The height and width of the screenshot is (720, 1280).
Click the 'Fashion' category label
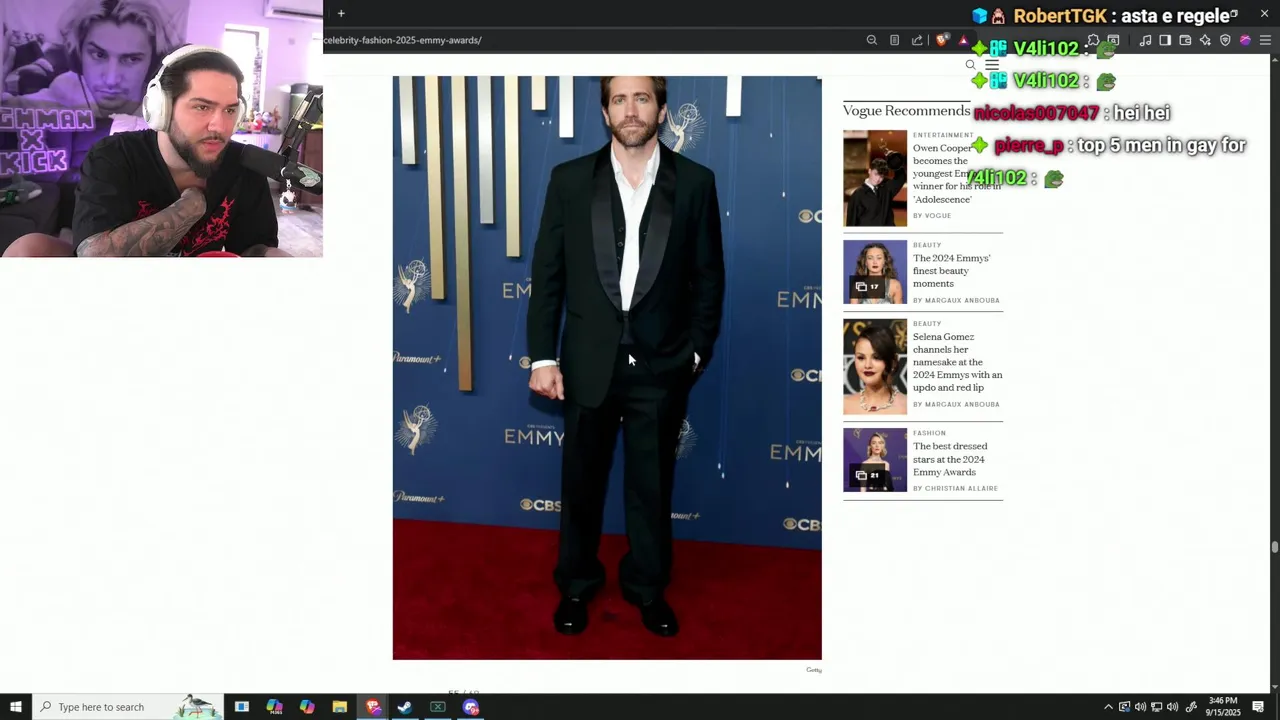click(x=929, y=433)
